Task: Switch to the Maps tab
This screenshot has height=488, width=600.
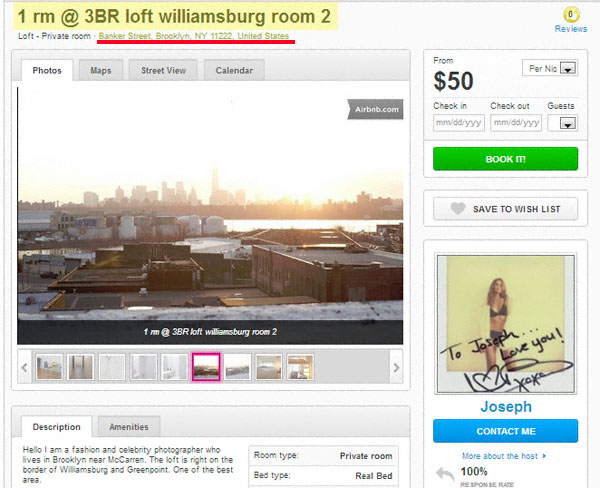Action: 101,70
